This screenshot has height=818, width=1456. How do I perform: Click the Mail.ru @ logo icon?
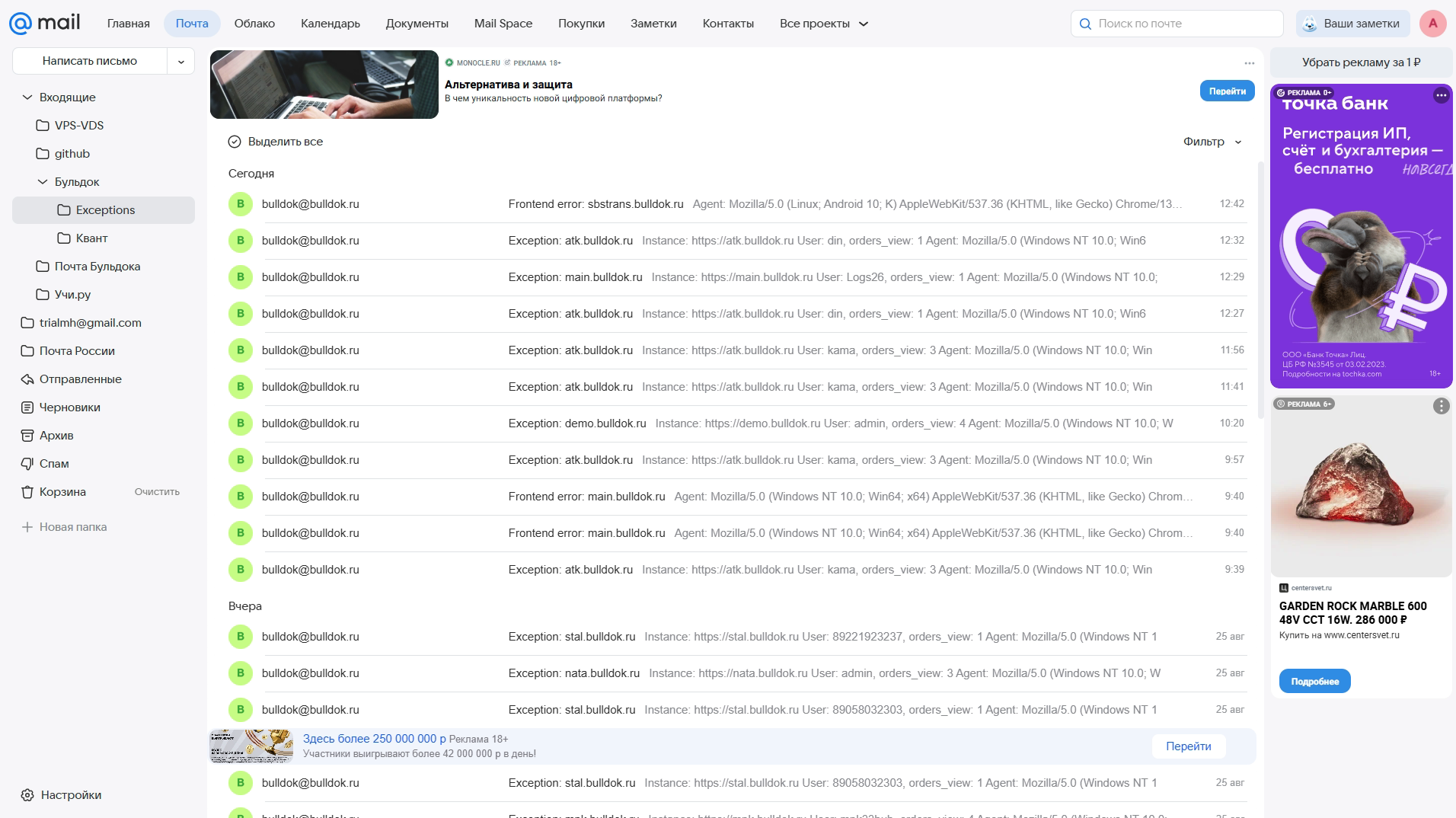[21, 24]
